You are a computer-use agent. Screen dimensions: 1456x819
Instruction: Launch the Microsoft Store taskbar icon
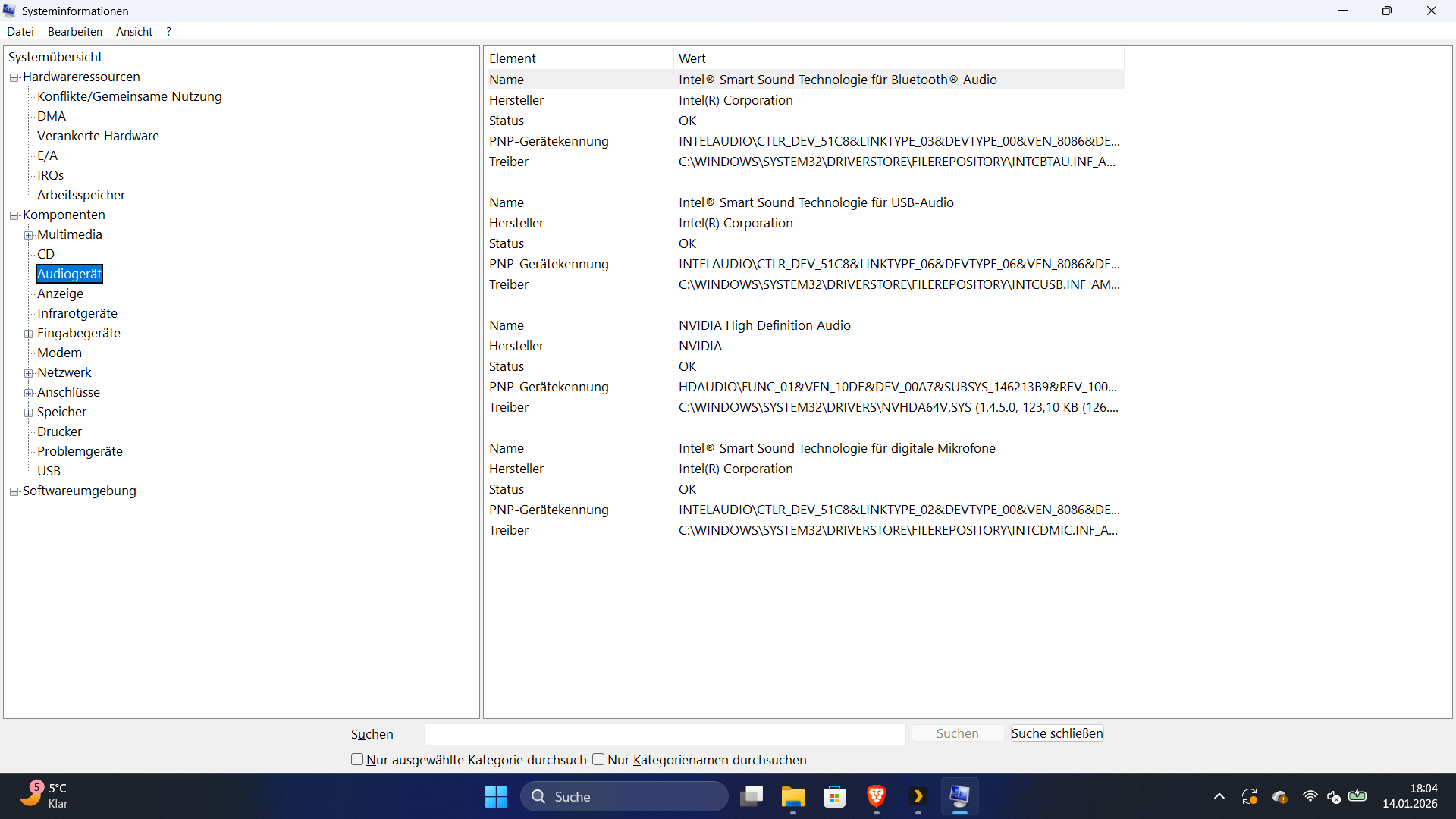click(834, 797)
